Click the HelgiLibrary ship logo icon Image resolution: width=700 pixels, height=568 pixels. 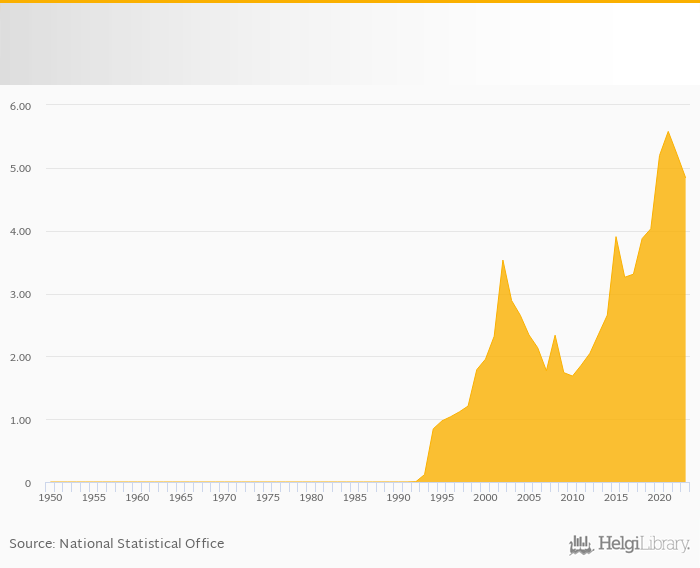click(x=581, y=545)
